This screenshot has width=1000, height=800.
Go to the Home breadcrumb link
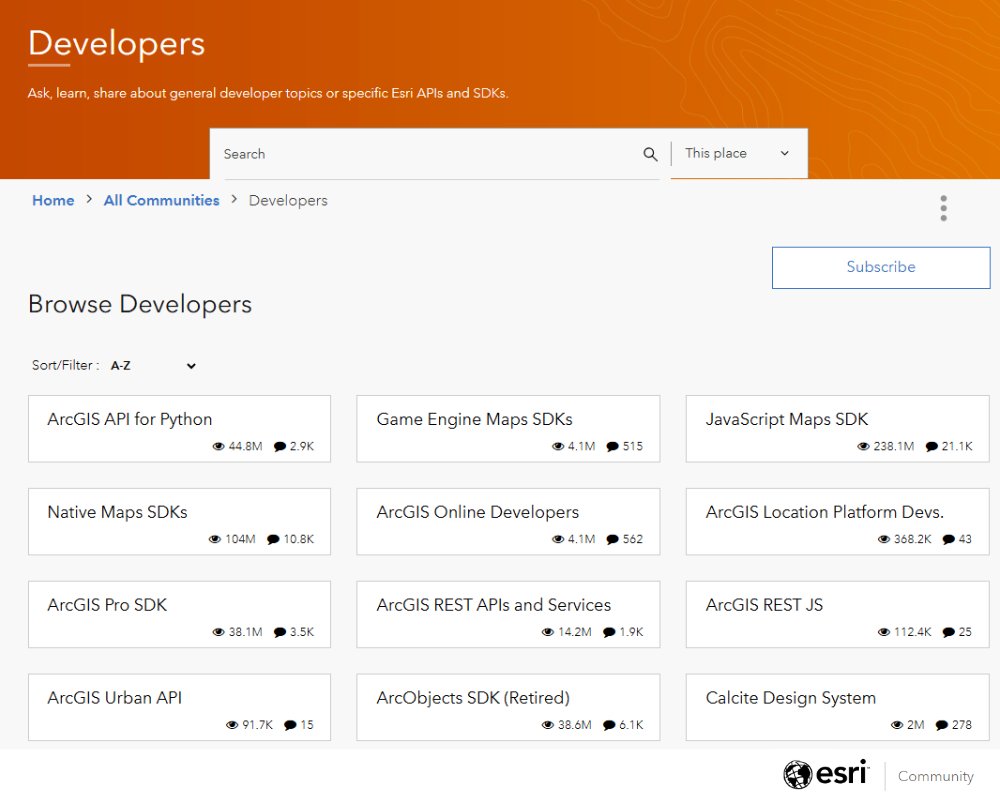point(53,200)
